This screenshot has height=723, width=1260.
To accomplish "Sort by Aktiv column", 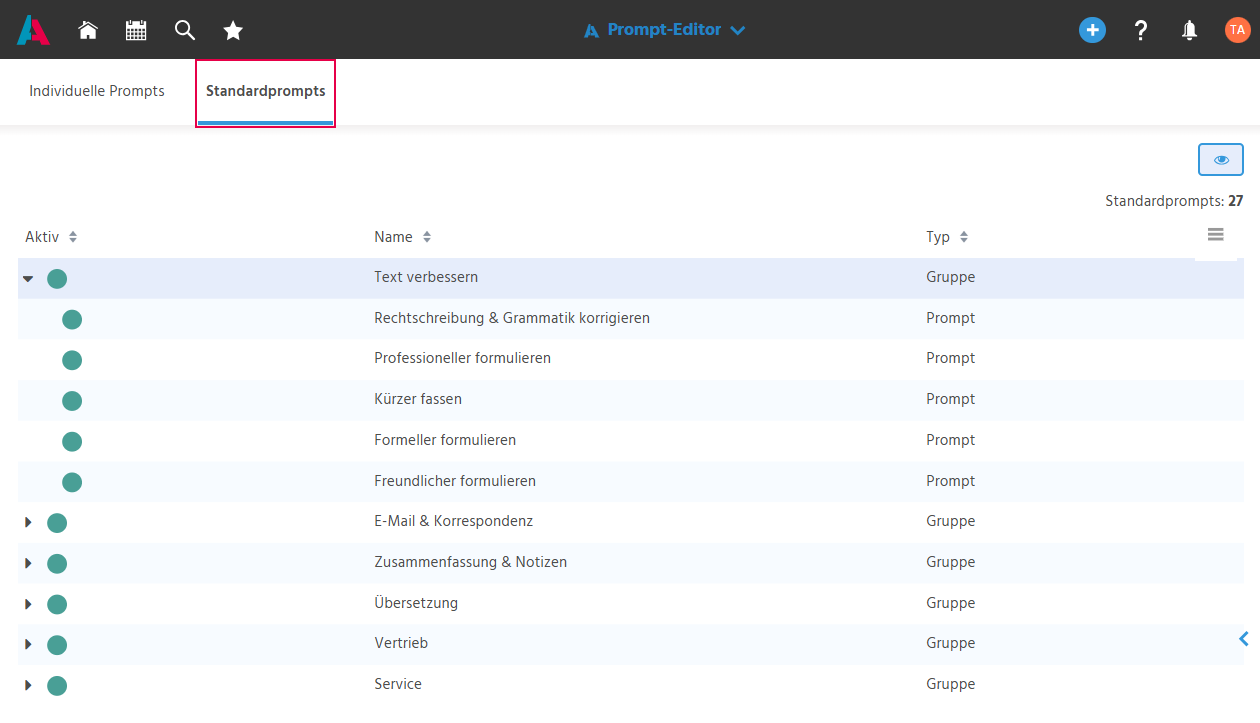I will point(51,237).
